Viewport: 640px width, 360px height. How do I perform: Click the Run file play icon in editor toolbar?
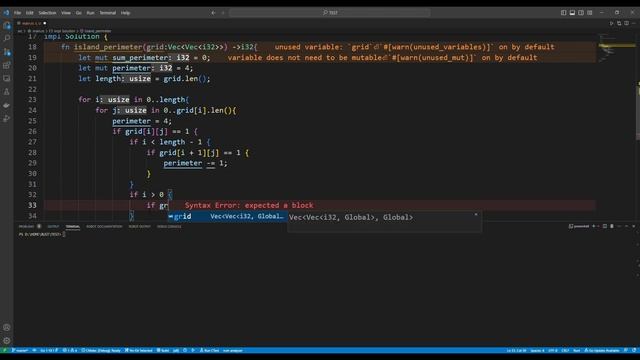(x=611, y=23)
